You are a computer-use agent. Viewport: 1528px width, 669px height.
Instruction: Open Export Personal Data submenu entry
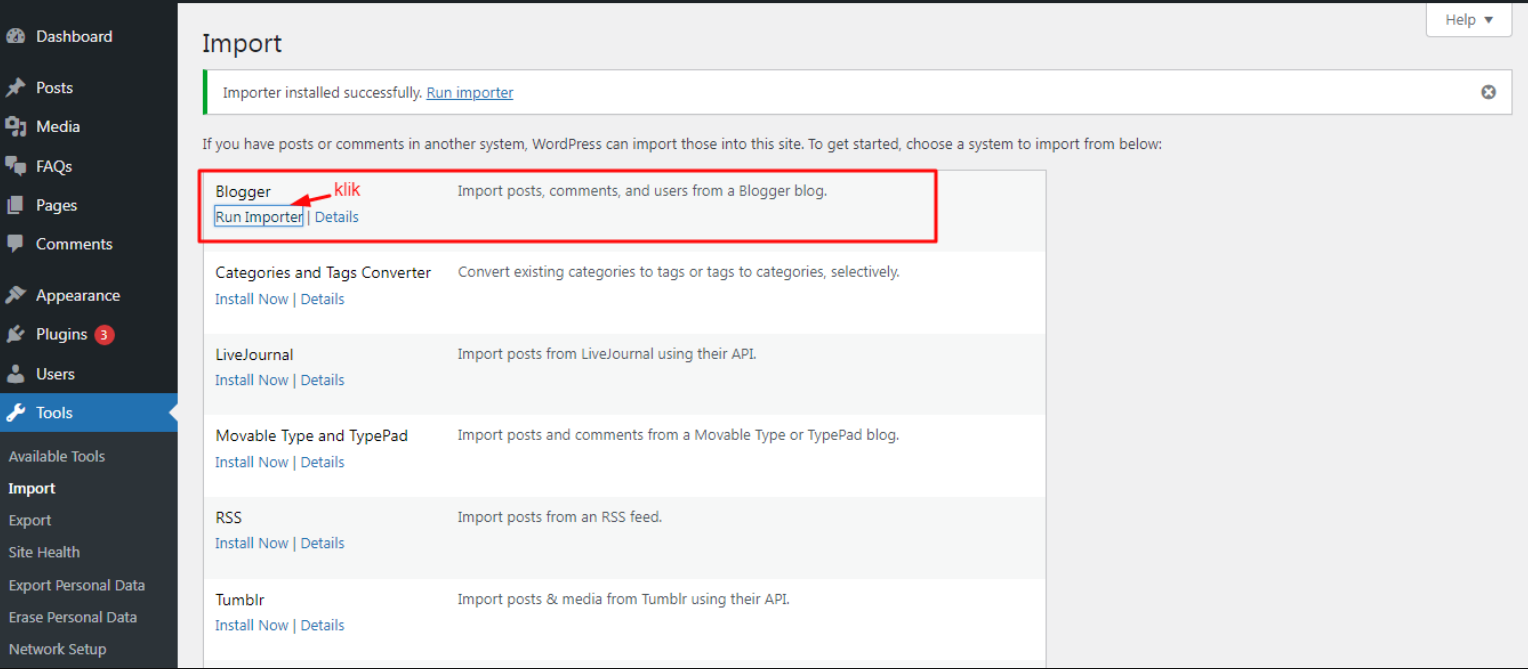(x=77, y=585)
